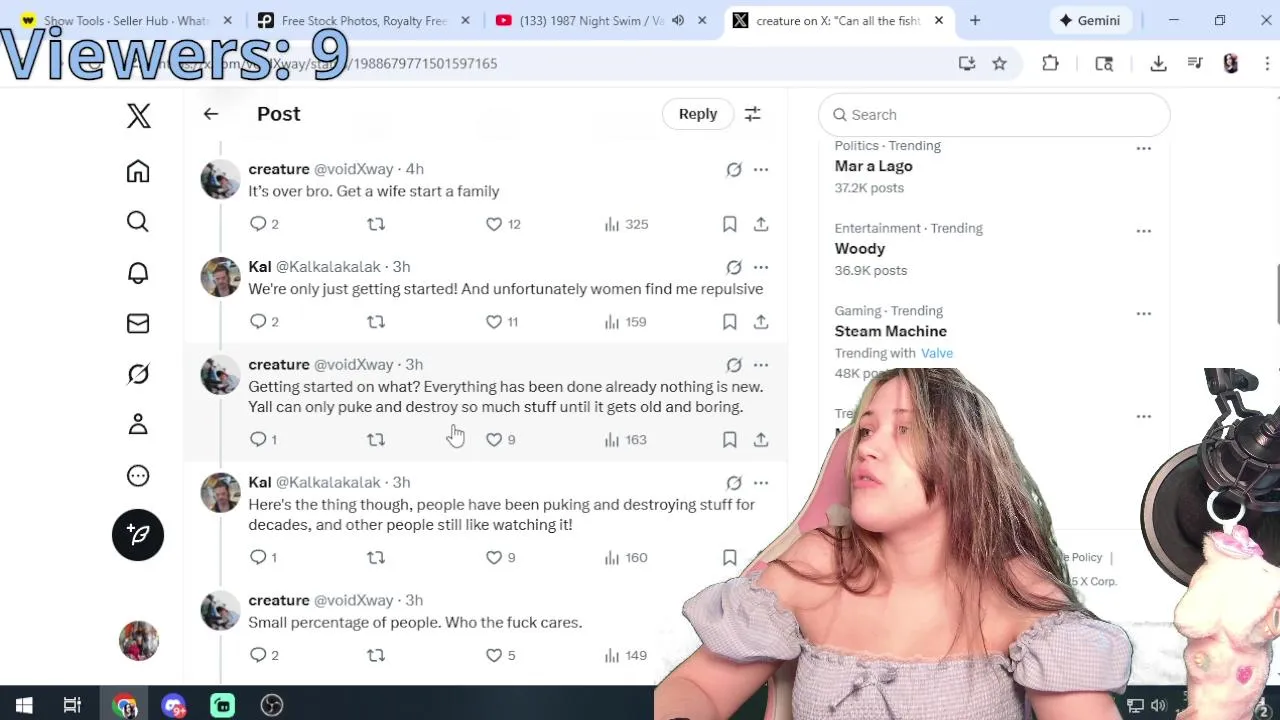The height and width of the screenshot is (720, 1280).
Task: Open Grok in the X sidebar
Action: click(x=138, y=374)
